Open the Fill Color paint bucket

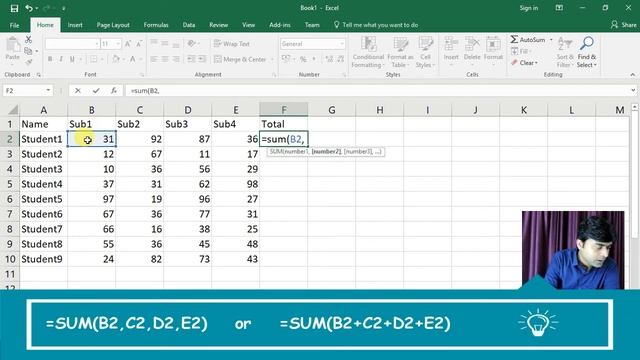[116, 59]
